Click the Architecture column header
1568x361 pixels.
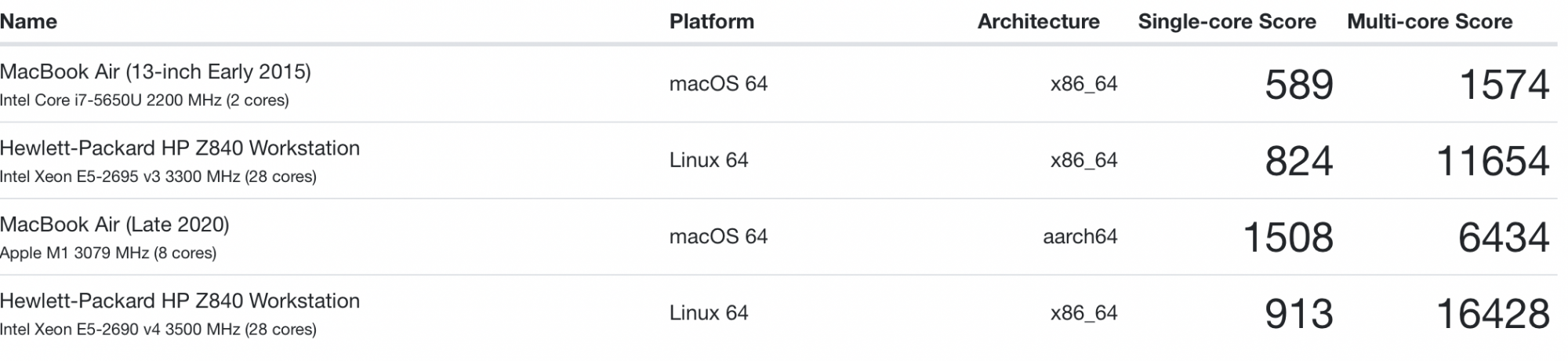(x=1038, y=21)
